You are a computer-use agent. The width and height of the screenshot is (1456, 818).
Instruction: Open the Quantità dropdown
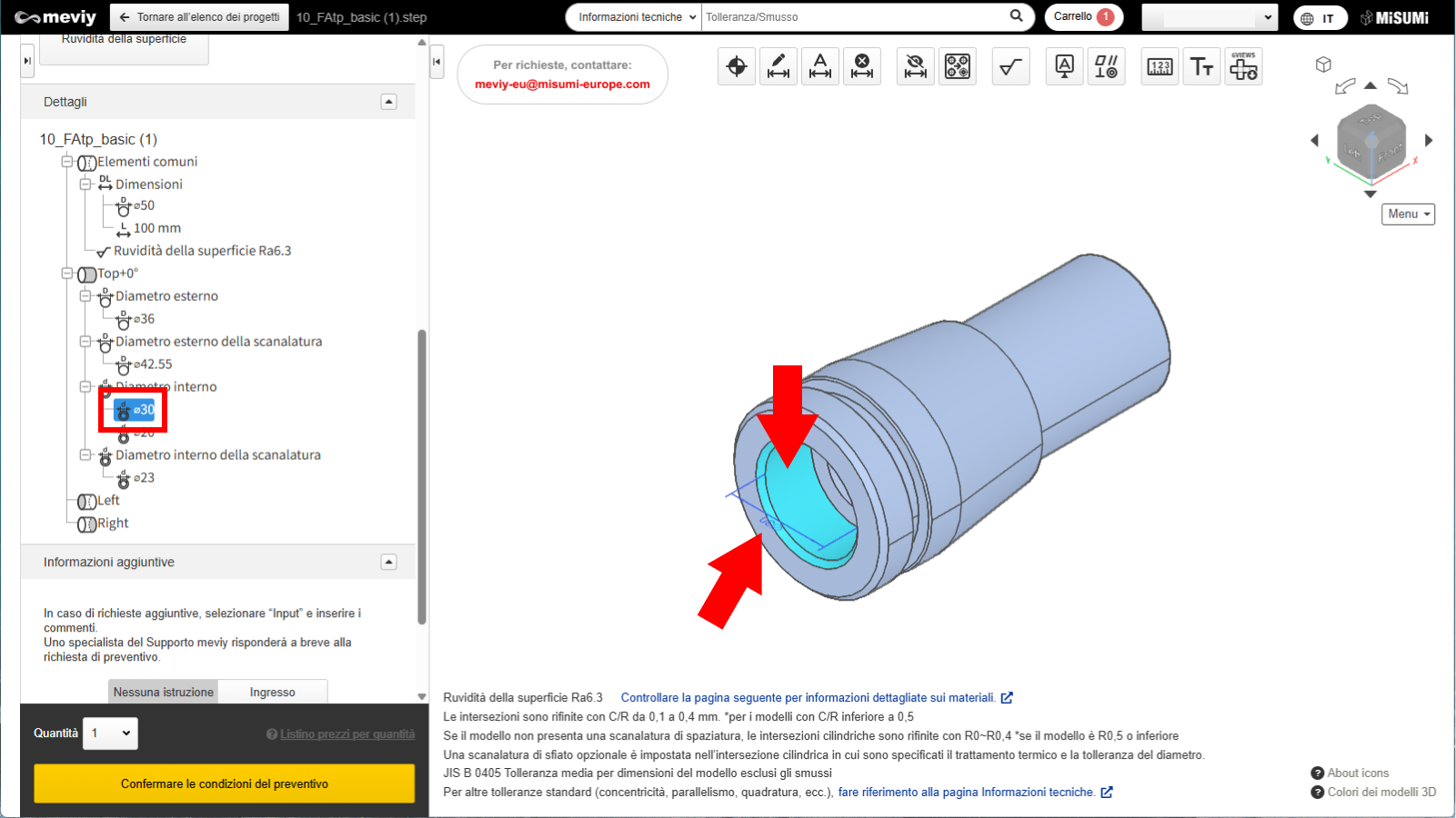point(111,733)
